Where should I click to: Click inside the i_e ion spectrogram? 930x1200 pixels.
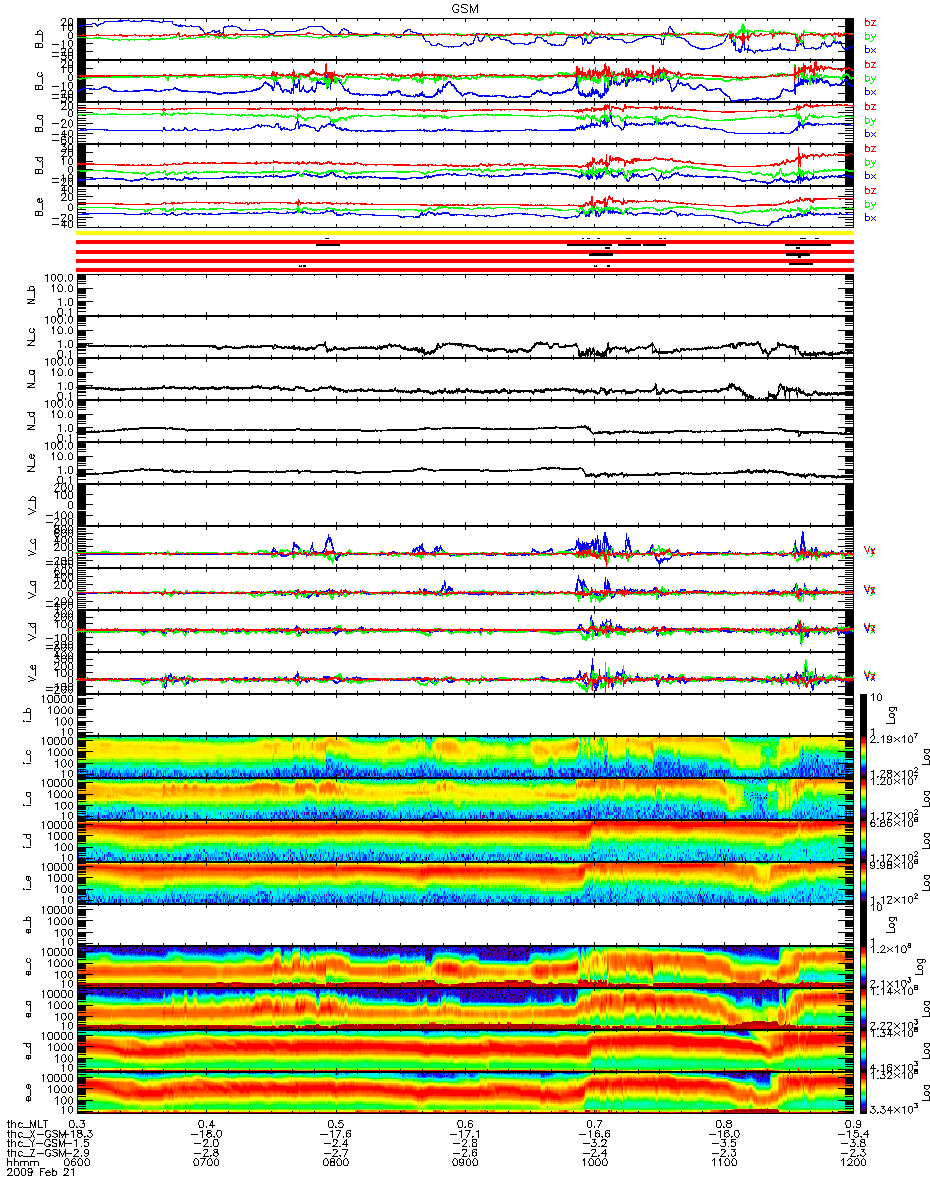click(x=465, y=881)
